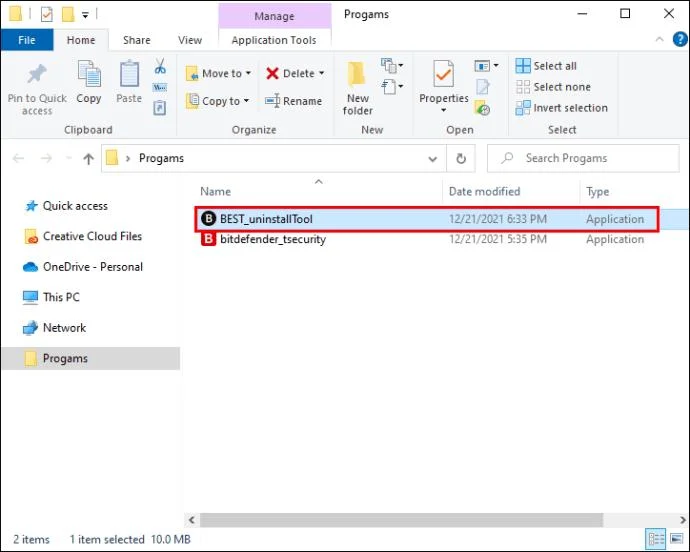Click the Help question mark icon

coord(680,39)
